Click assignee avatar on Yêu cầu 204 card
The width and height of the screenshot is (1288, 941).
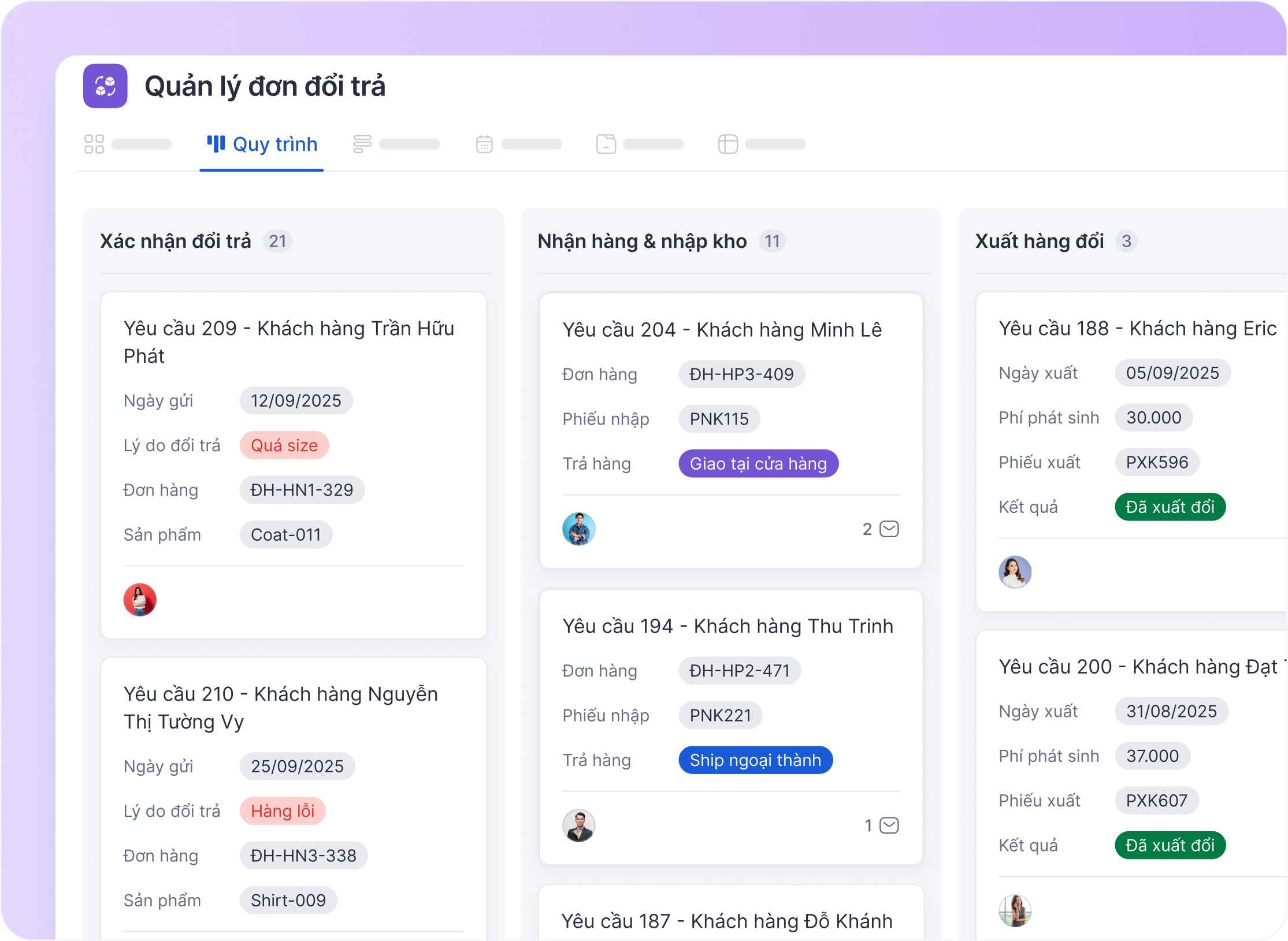click(x=578, y=529)
